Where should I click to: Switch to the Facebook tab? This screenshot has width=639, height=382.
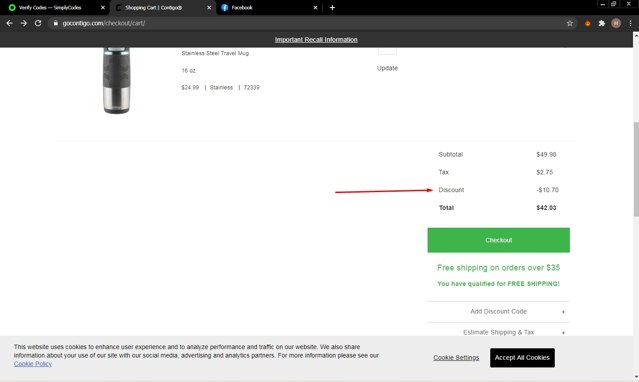click(242, 7)
